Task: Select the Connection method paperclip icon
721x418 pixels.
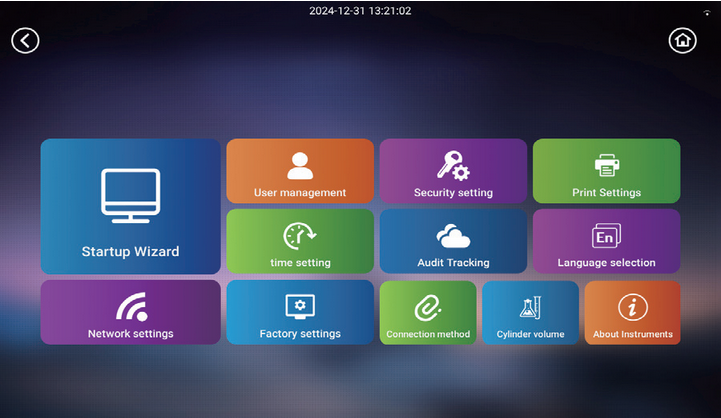Action: click(x=428, y=307)
